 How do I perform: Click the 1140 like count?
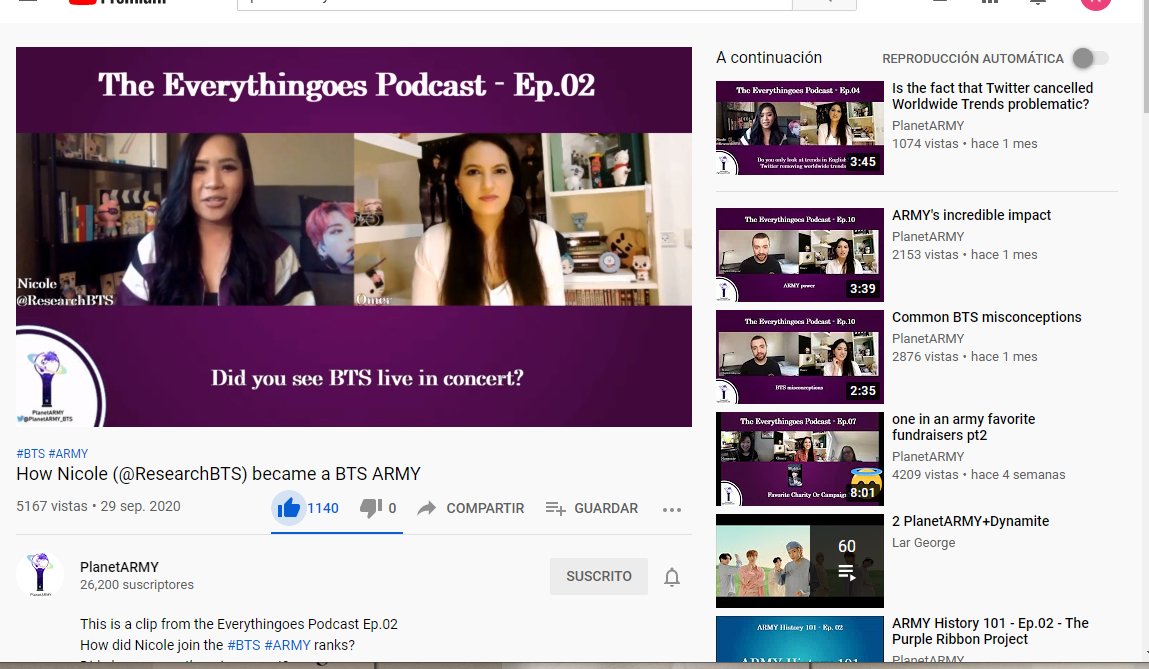coord(322,508)
